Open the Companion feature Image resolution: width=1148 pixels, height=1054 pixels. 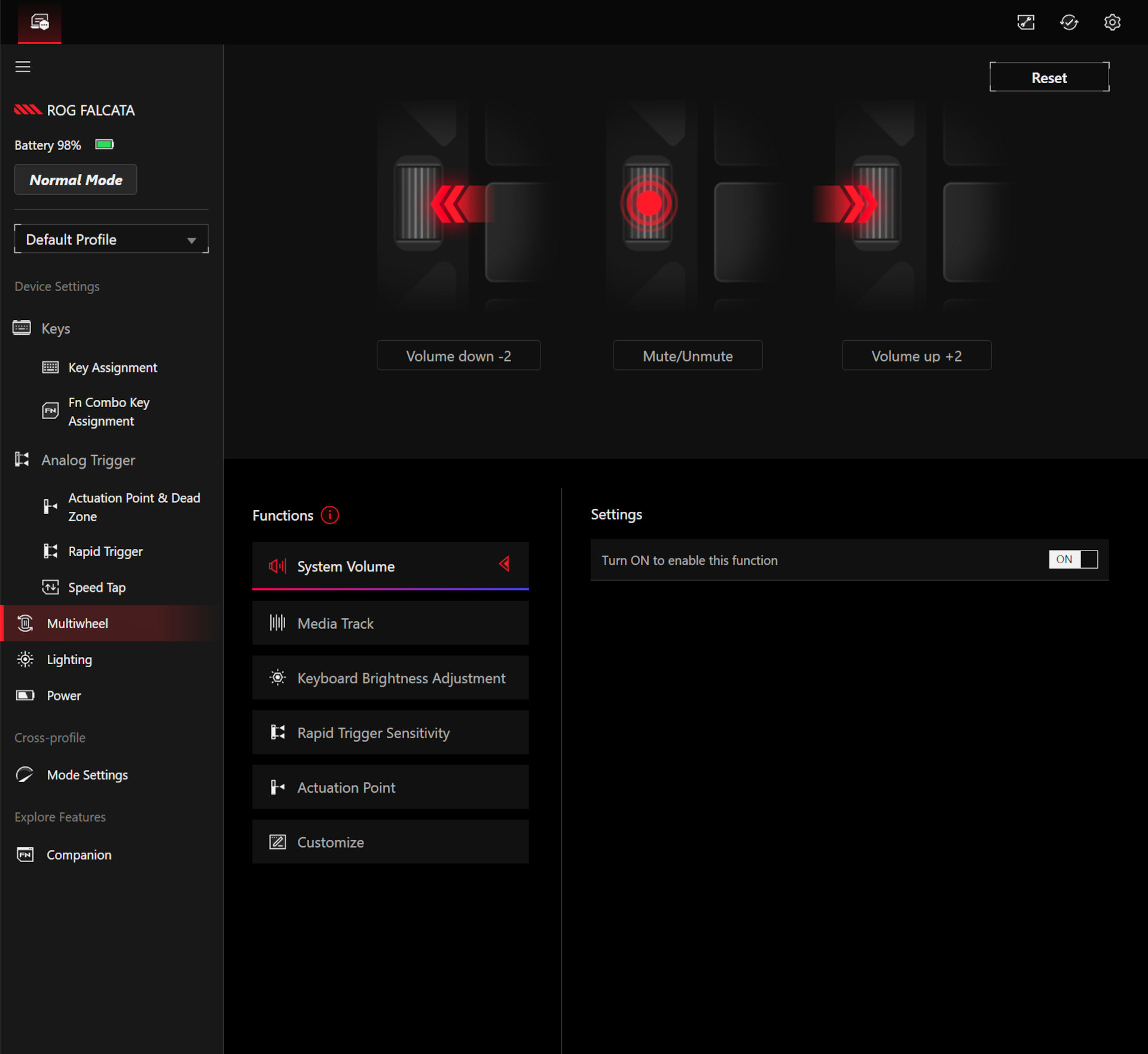click(x=78, y=854)
